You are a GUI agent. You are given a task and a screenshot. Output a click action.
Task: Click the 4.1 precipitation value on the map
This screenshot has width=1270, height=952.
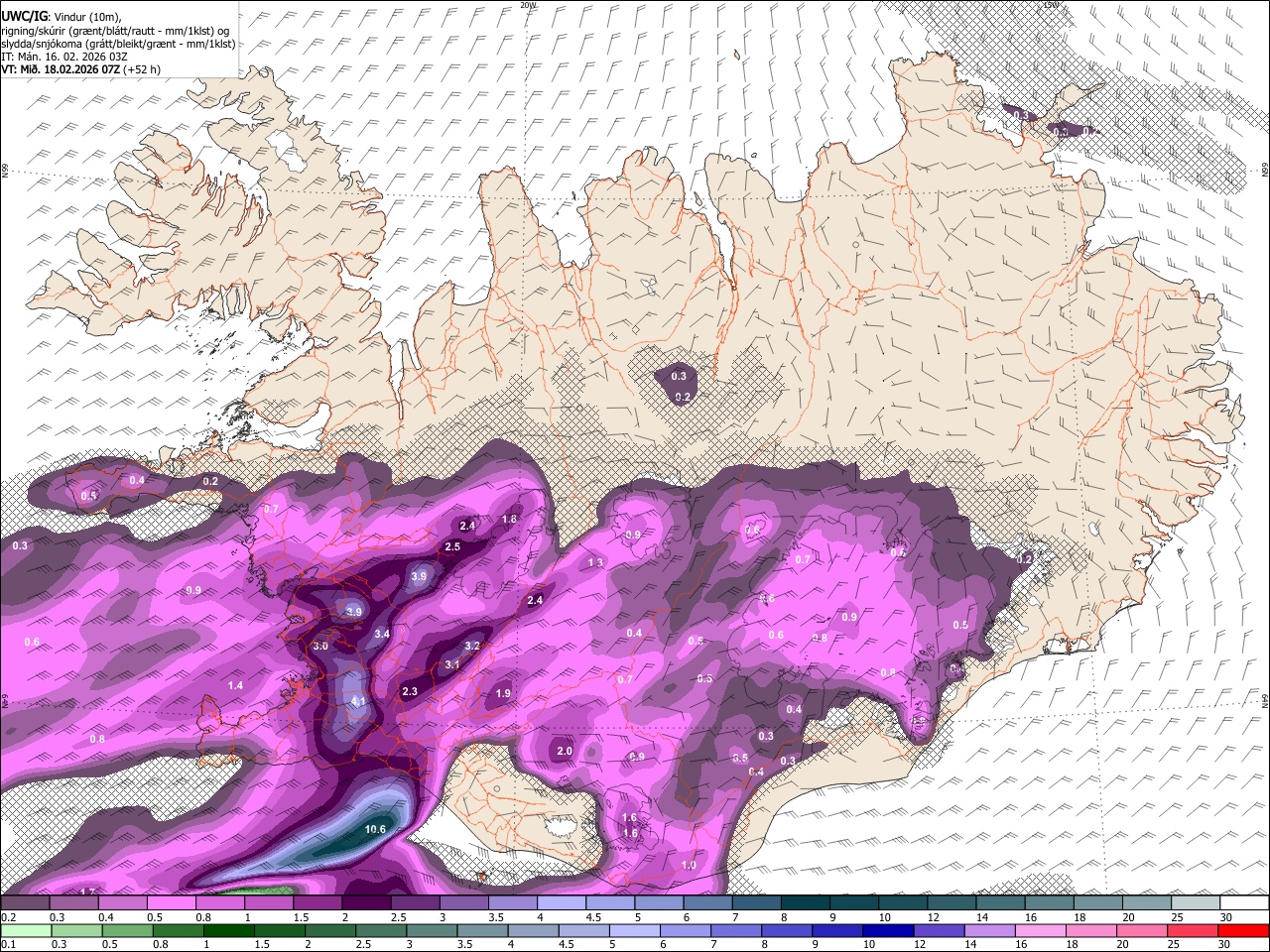(x=359, y=702)
